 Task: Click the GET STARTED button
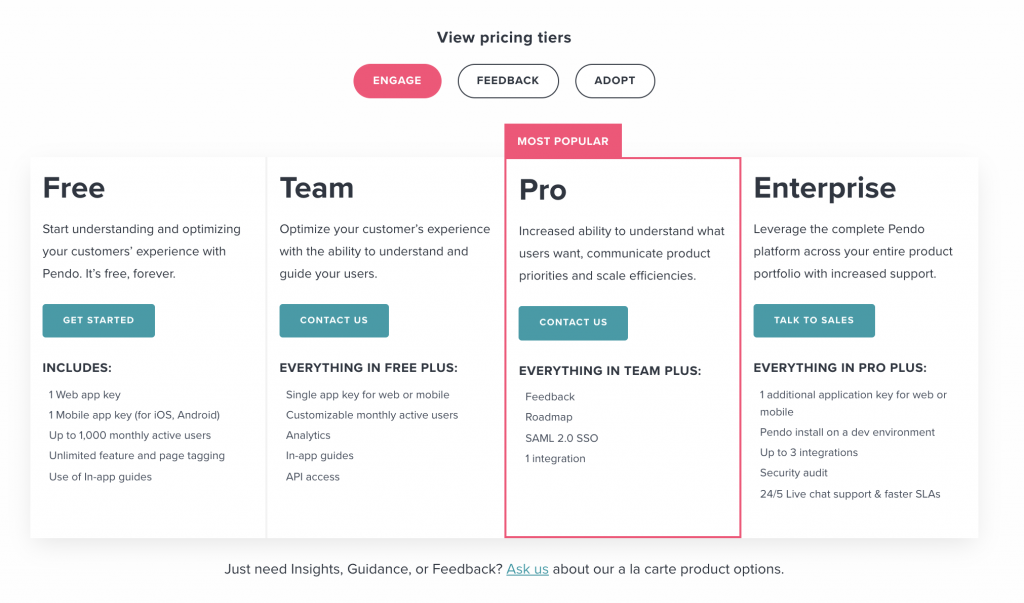[98, 320]
